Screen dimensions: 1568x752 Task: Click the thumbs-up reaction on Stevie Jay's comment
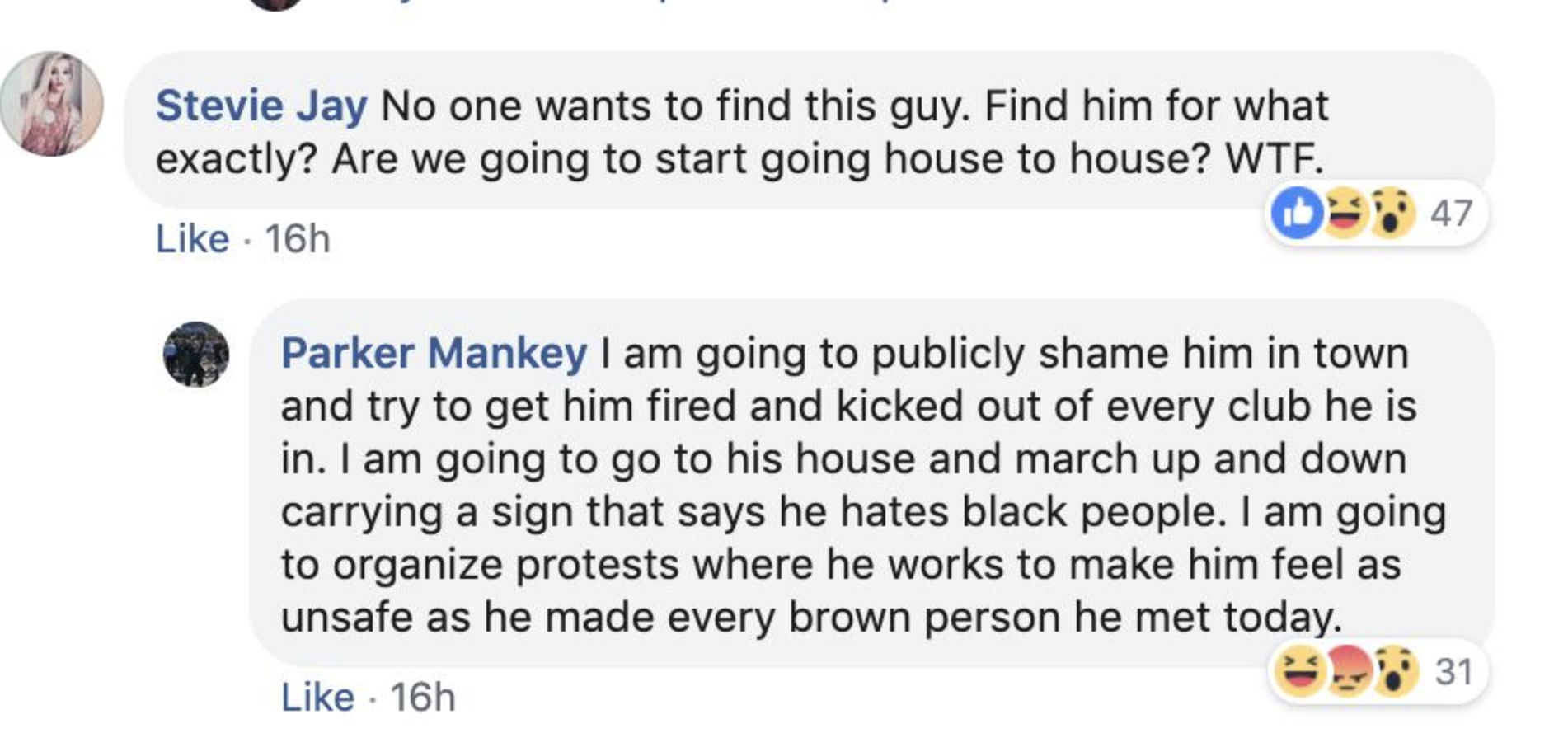pos(1298,214)
